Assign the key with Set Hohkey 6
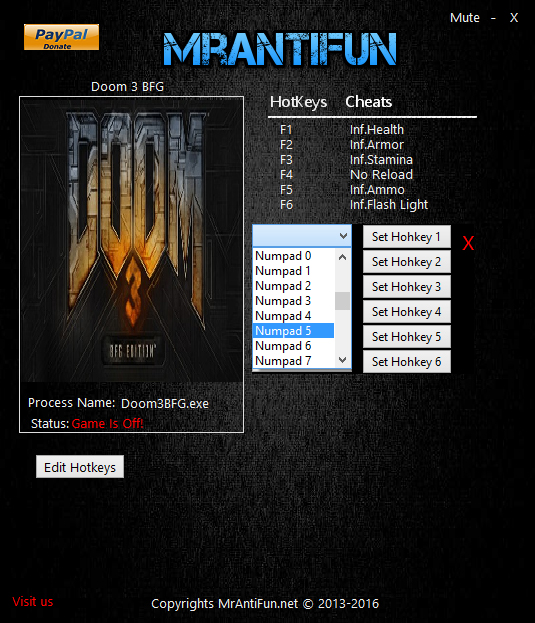This screenshot has width=535, height=623. click(x=407, y=362)
